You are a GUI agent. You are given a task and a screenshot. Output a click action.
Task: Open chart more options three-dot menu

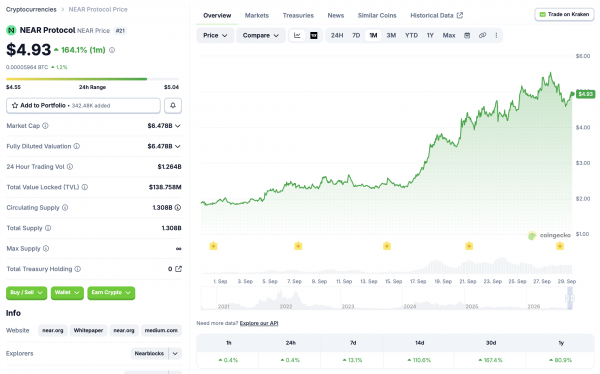point(496,35)
